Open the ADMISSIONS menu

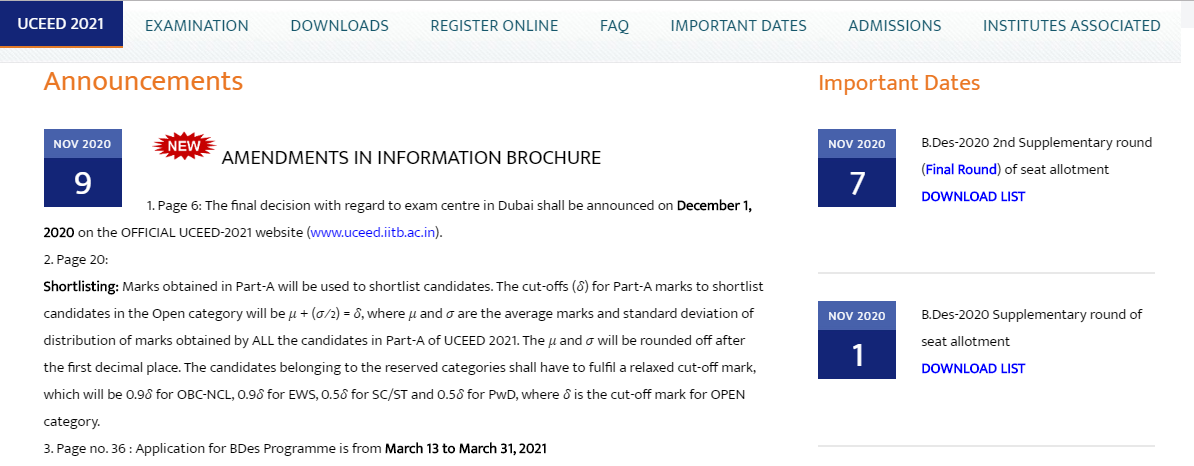tap(894, 26)
